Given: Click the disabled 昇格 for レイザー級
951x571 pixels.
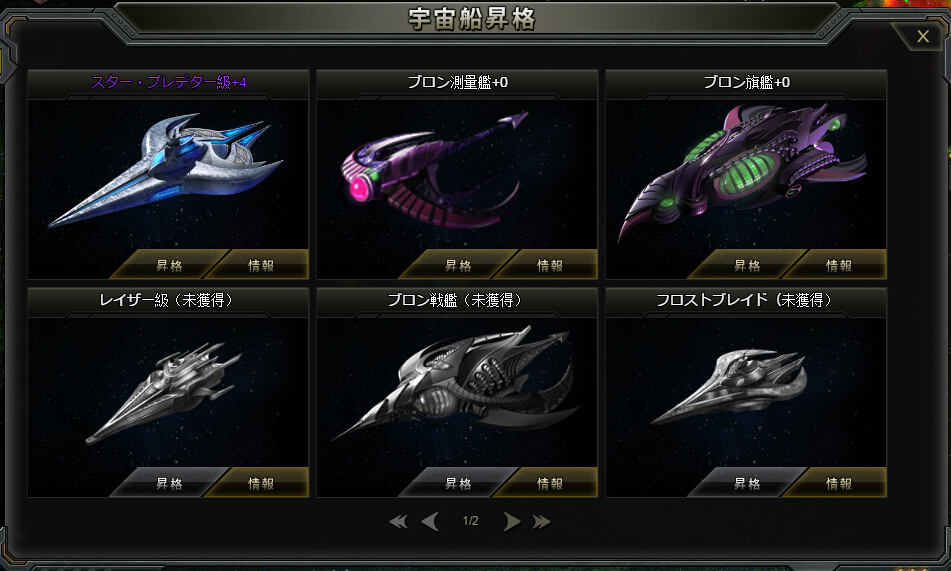Looking at the screenshot, I should tap(169, 483).
